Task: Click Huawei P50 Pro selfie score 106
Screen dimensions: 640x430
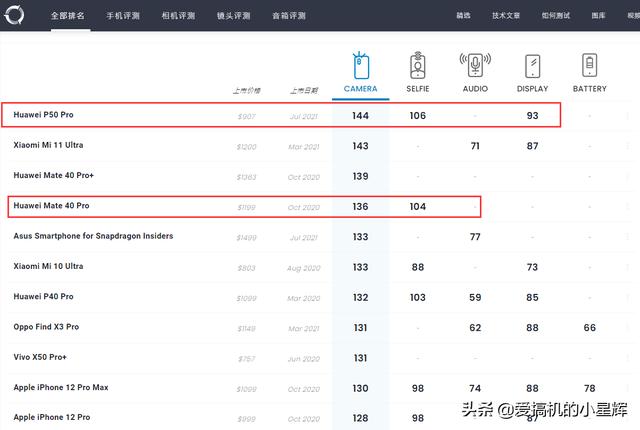Action: pos(418,116)
